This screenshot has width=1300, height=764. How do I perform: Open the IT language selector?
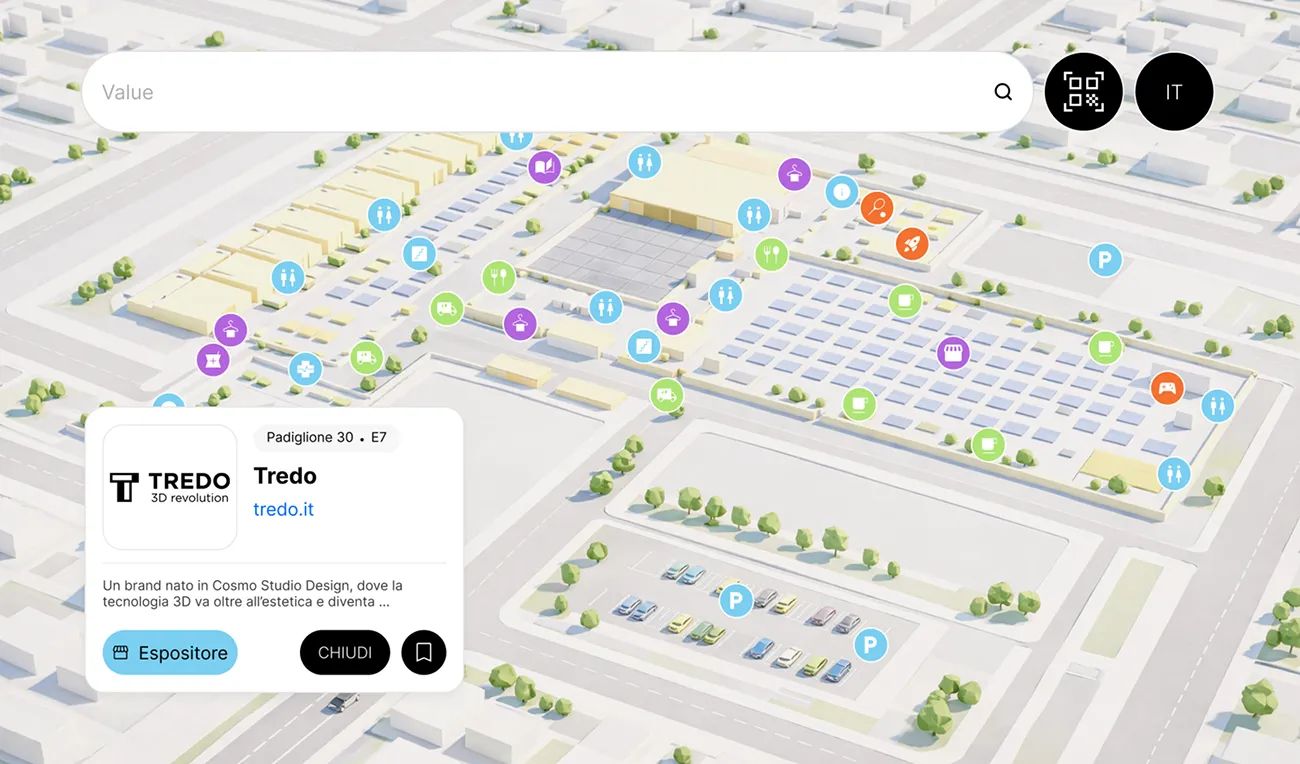[x=1174, y=92]
